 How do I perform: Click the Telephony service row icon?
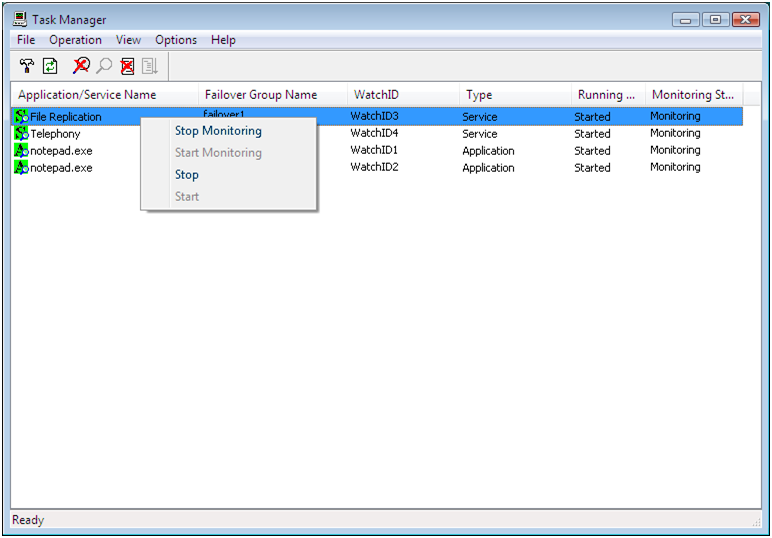click(x=21, y=133)
